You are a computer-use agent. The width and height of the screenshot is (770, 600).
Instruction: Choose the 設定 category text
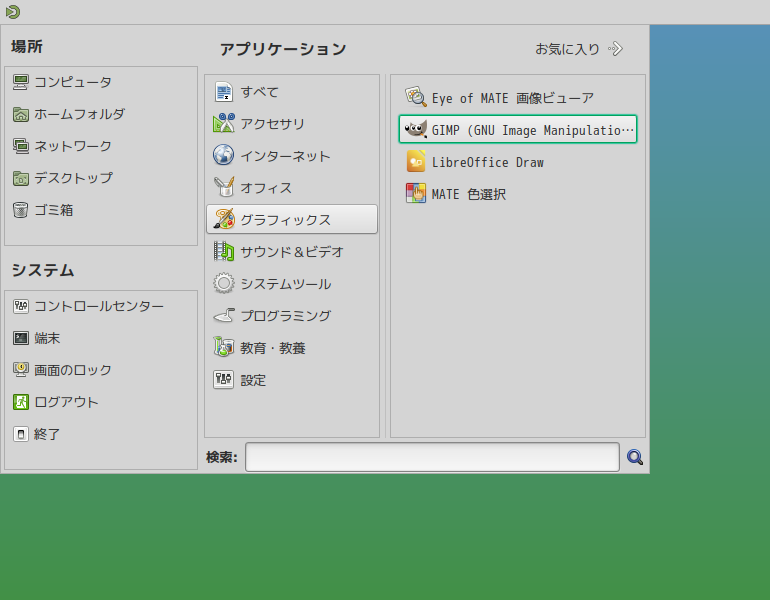click(x=253, y=380)
